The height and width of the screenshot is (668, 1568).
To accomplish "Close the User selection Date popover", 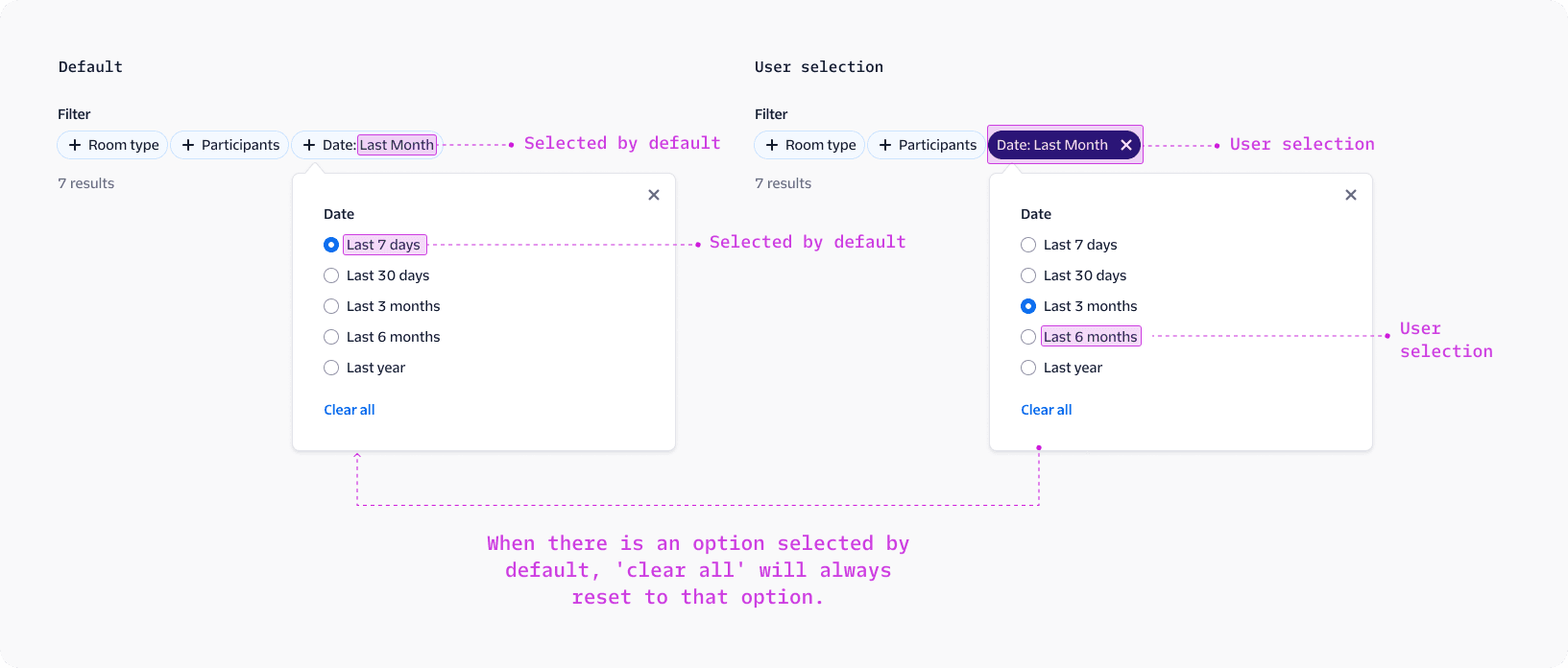I will [1351, 194].
